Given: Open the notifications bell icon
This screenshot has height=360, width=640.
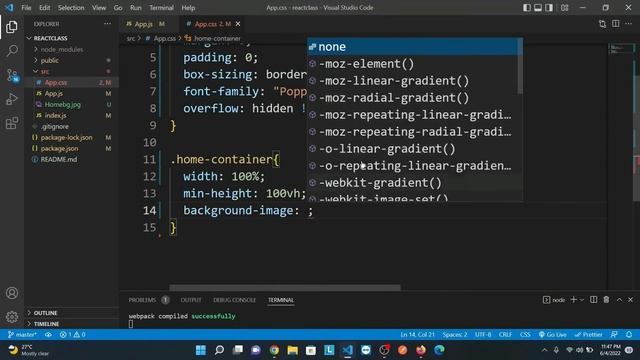Looking at the screenshot, I should pos(629,334).
